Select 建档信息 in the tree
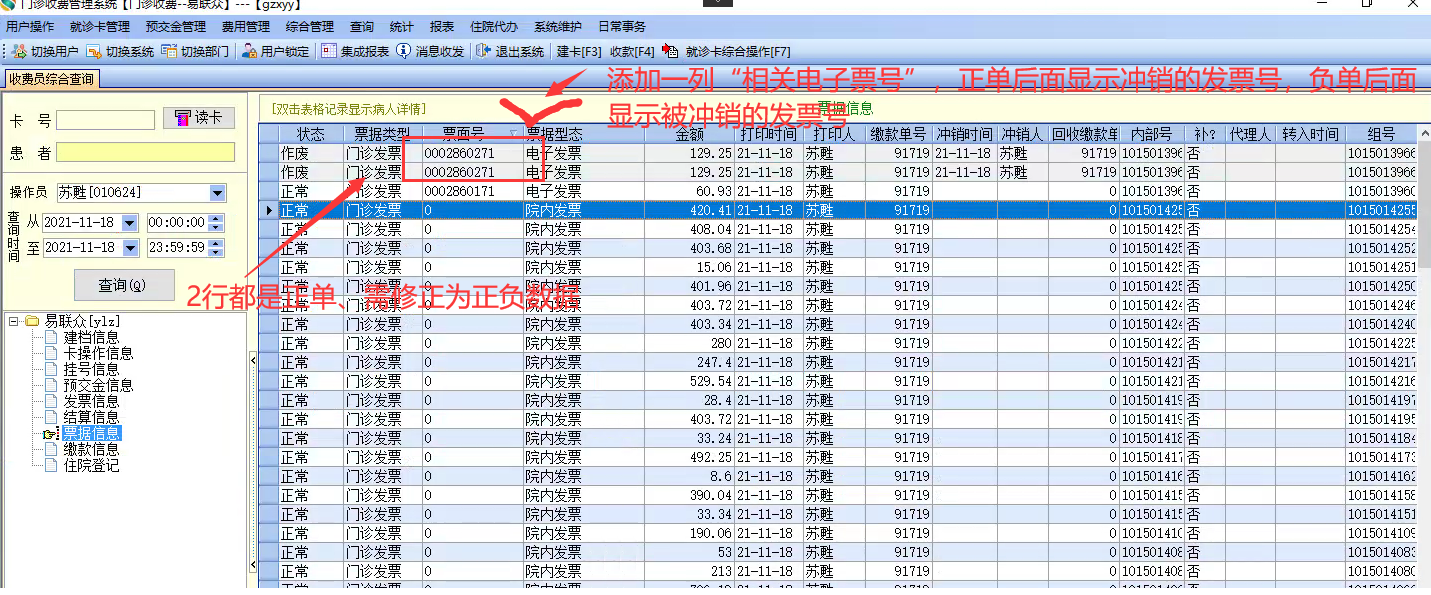The width and height of the screenshot is (1431, 595). click(91, 337)
